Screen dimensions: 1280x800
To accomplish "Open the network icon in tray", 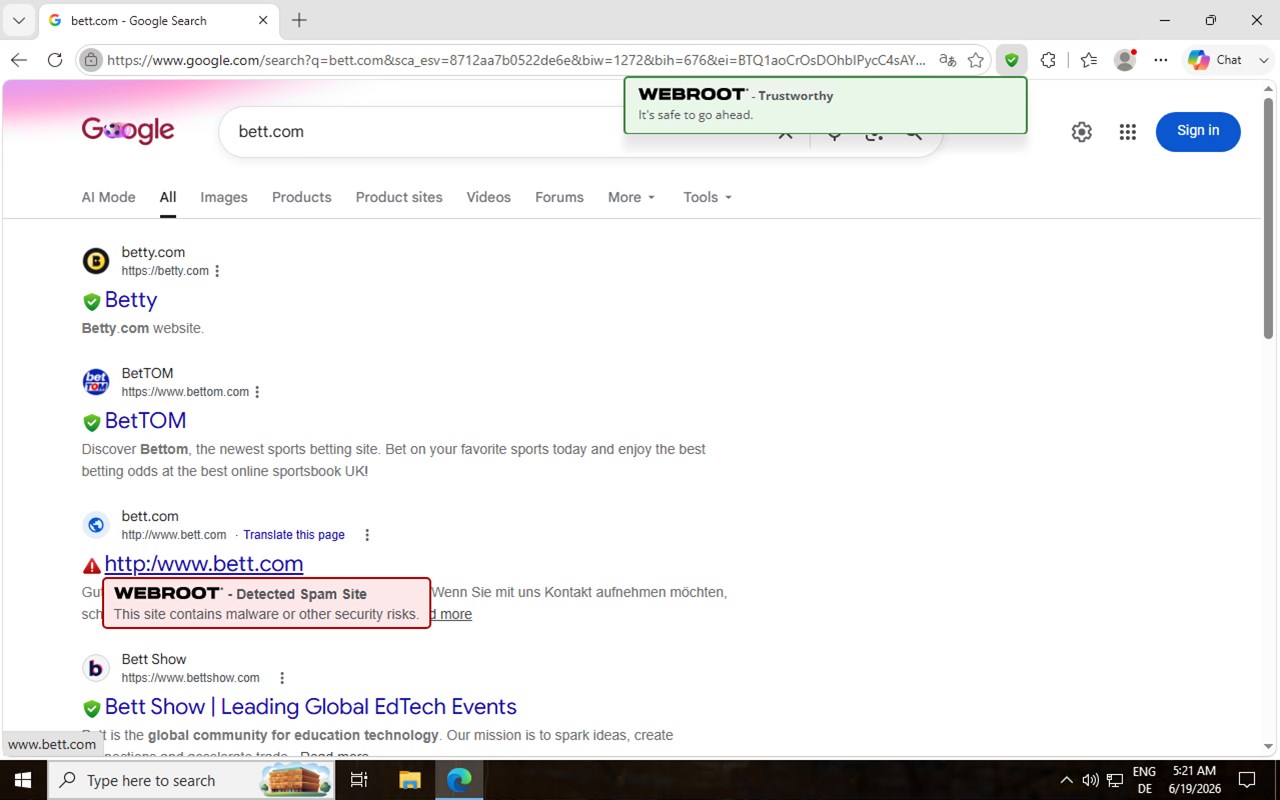I will click(1115, 780).
